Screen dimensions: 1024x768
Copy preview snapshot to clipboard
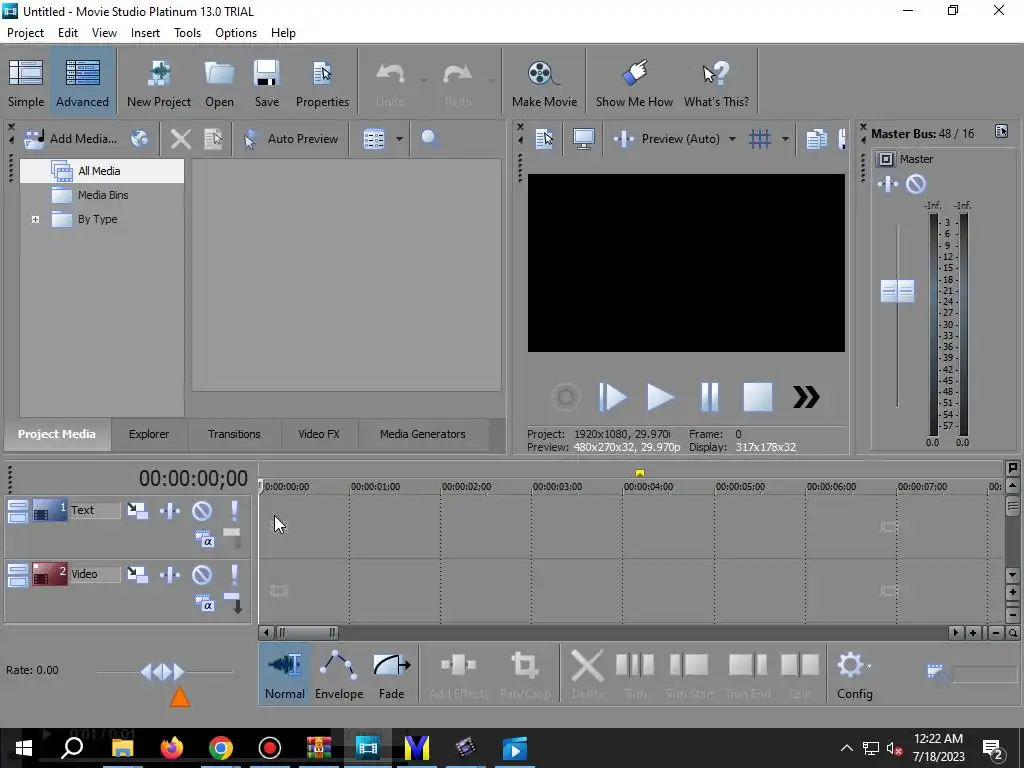(816, 138)
